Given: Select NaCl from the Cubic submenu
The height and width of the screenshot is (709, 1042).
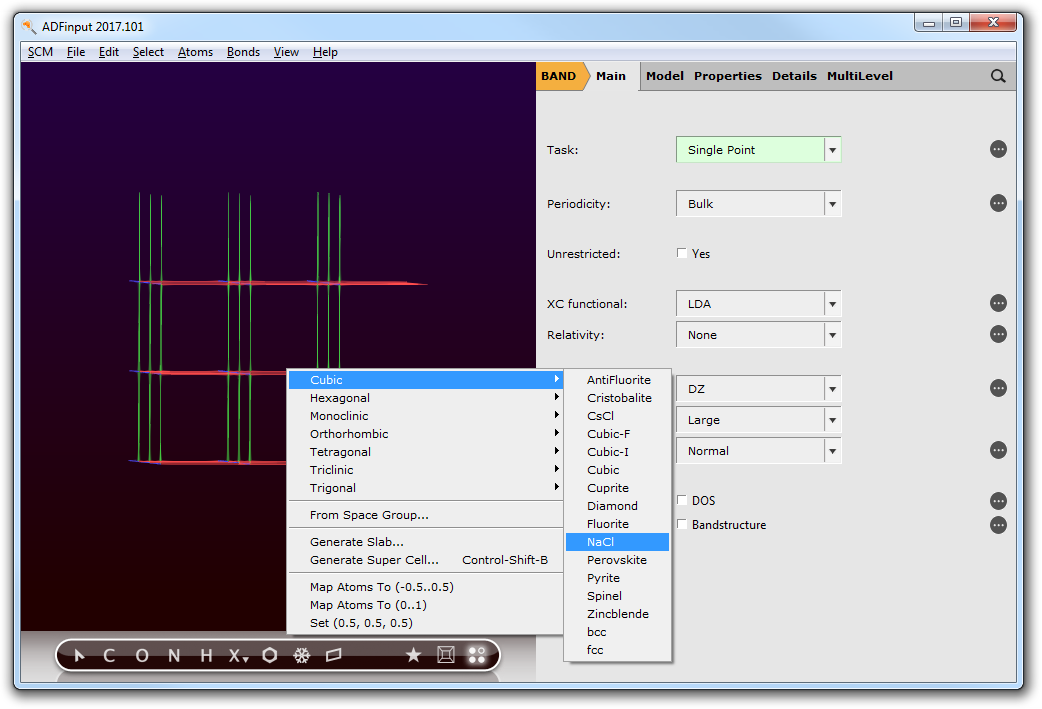Looking at the screenshot, I should (x=601, y=542).
